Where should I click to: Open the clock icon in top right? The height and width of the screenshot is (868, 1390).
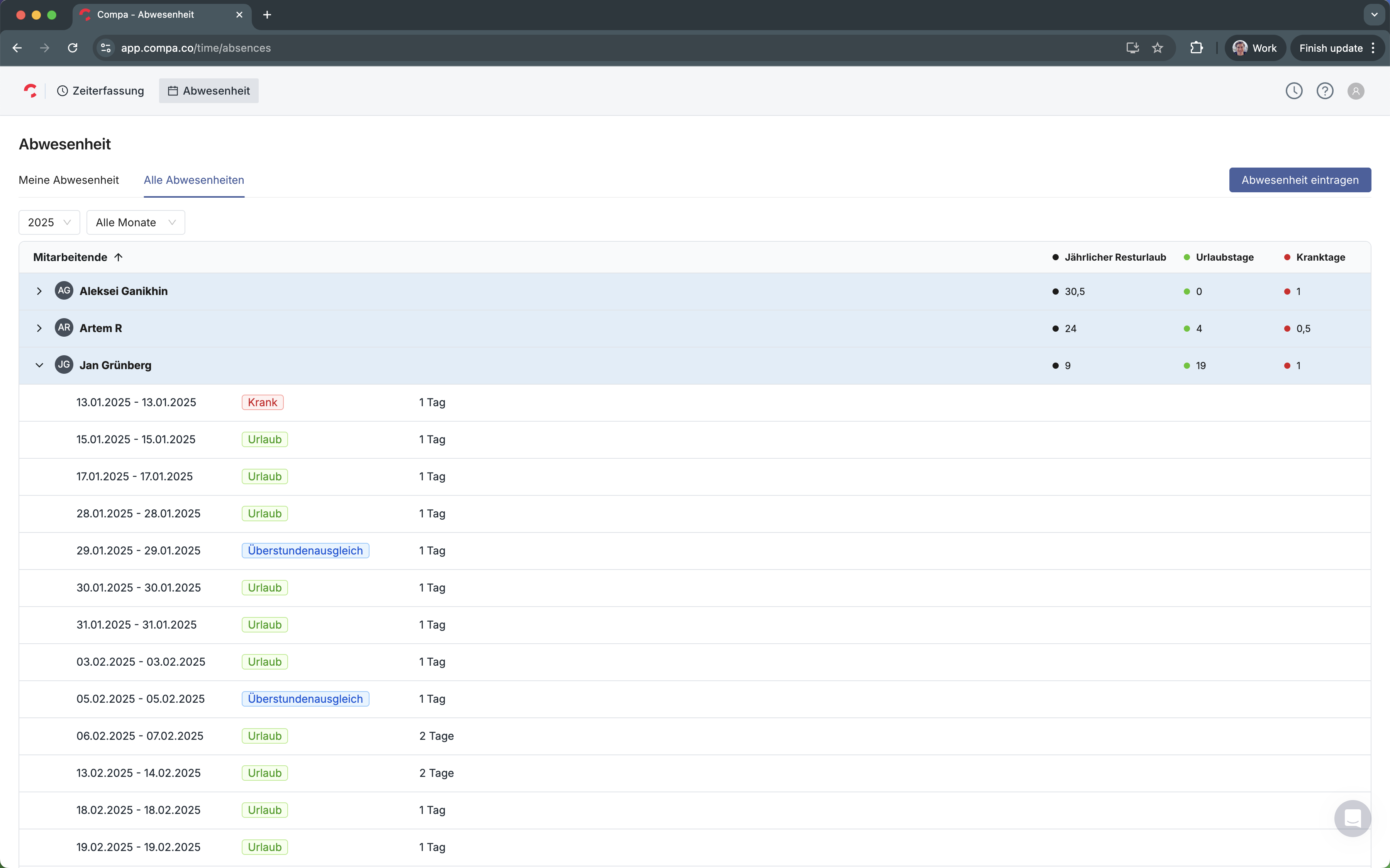1293,91
